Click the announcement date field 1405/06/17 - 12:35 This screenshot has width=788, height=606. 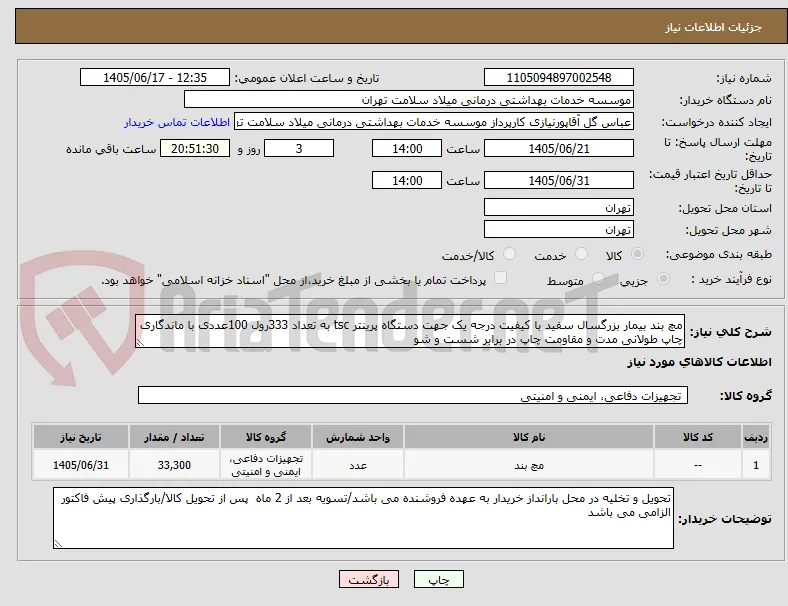(x=155, y=77)
